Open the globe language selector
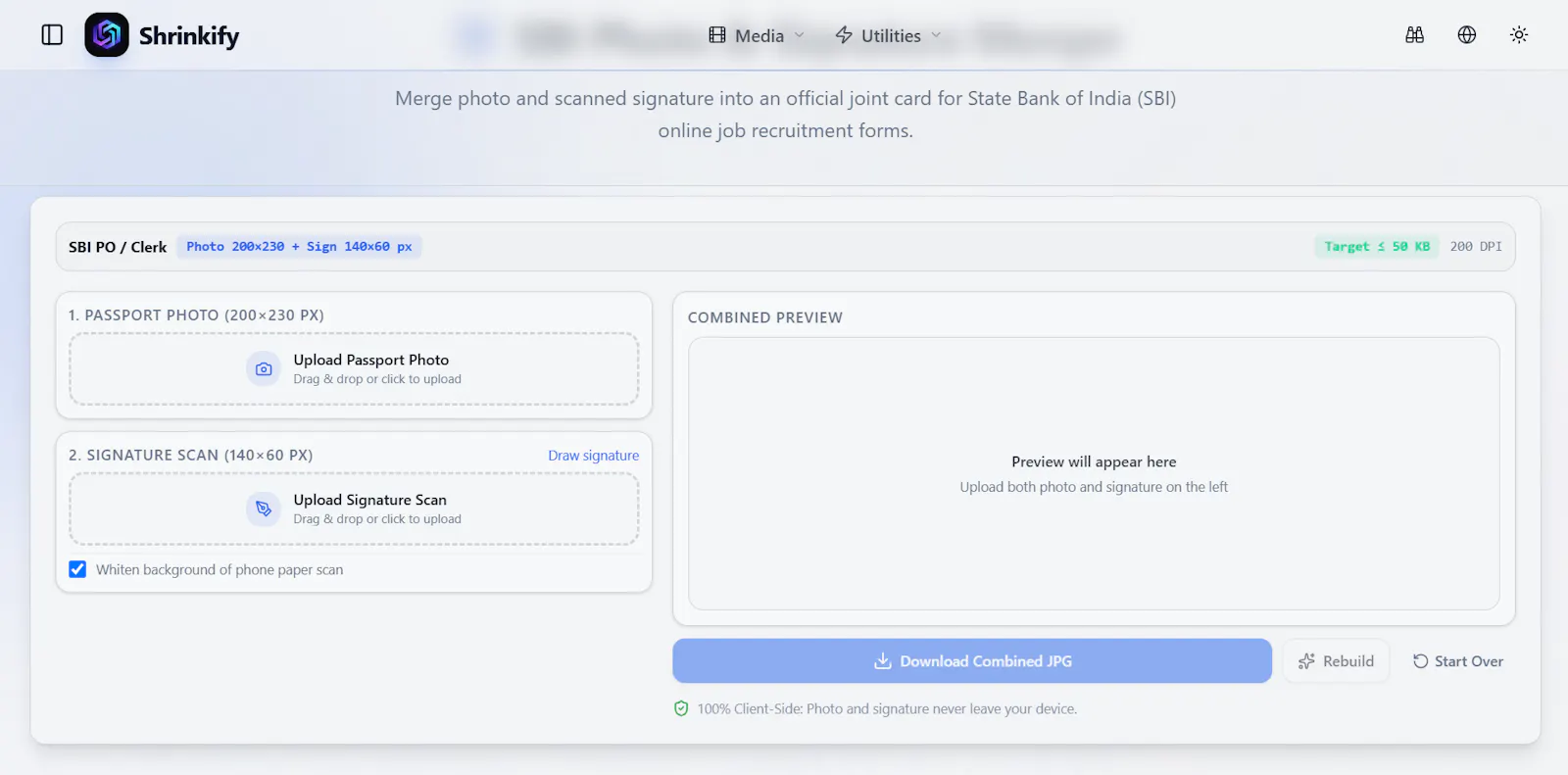This screenshot has height=775, width=1568. [x=1467, y=35]
